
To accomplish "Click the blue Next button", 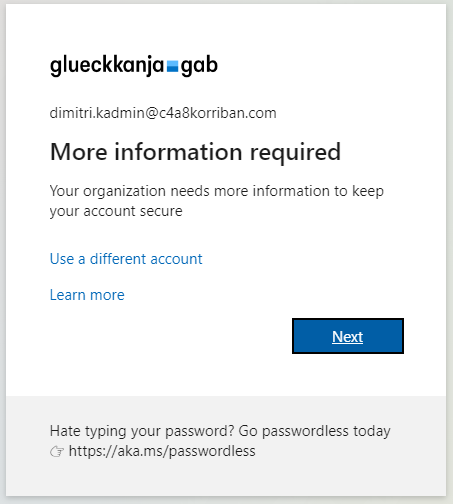I will 348,336.
